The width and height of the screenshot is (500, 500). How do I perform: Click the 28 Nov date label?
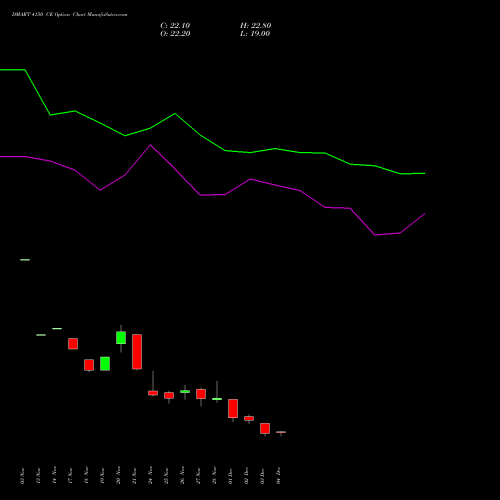[214, 475]
